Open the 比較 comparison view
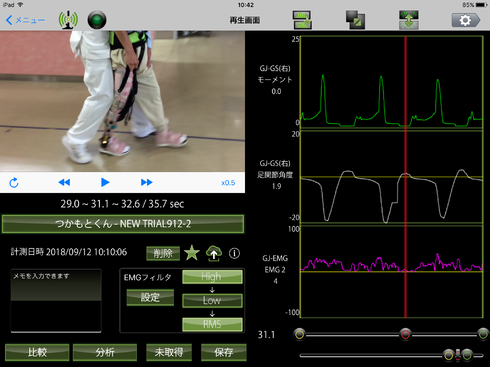This screenshot has width=490, height=367. [37, 352]
